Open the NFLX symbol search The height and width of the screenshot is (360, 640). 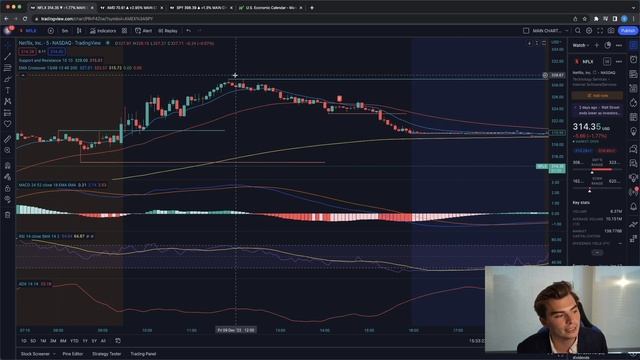coord(29,31)
